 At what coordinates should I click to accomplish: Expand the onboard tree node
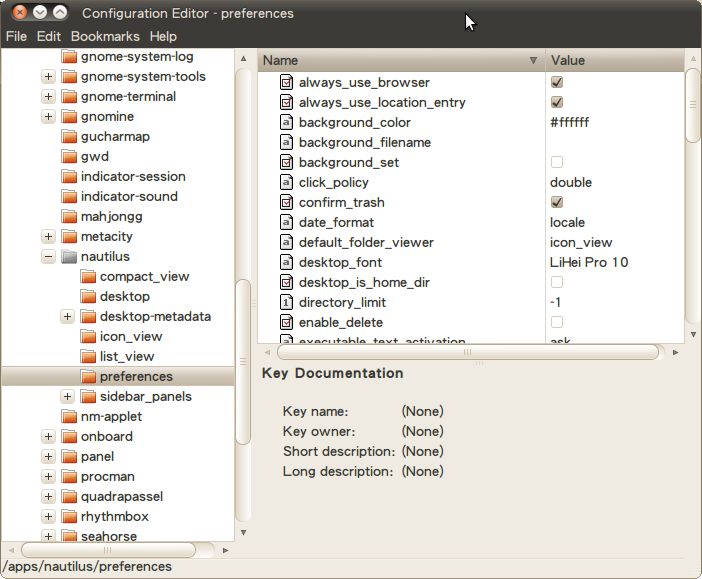click(x=48, y=437)
